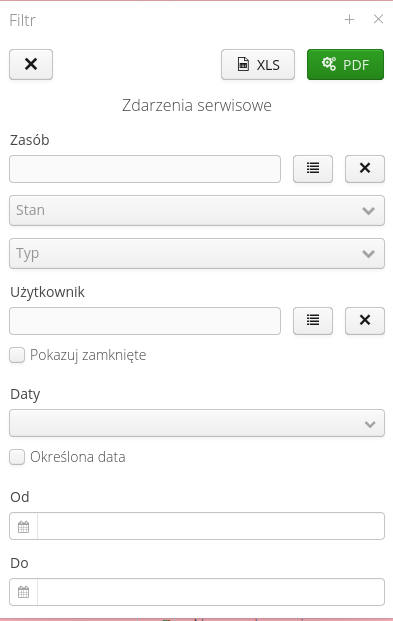The width and height of the screenshot is (393, 621).
Task: Click the plus icon in Filtr header
Action: point(349,19)
